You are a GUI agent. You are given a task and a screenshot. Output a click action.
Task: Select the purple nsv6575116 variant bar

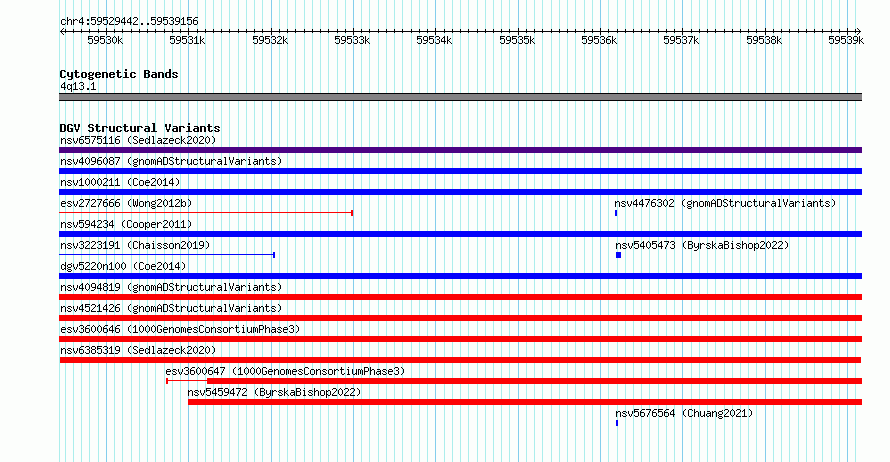[460, 150]
